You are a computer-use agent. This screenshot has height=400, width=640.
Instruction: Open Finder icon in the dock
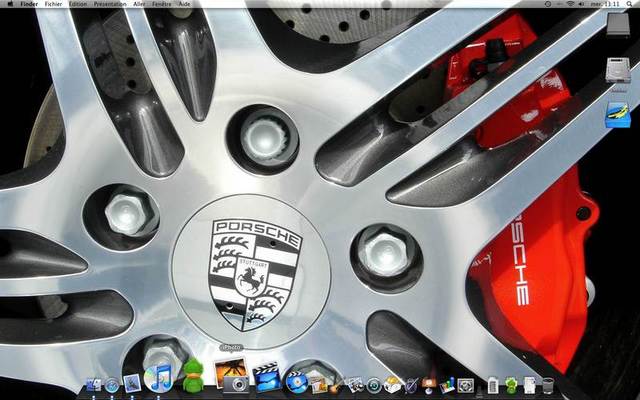94,384
